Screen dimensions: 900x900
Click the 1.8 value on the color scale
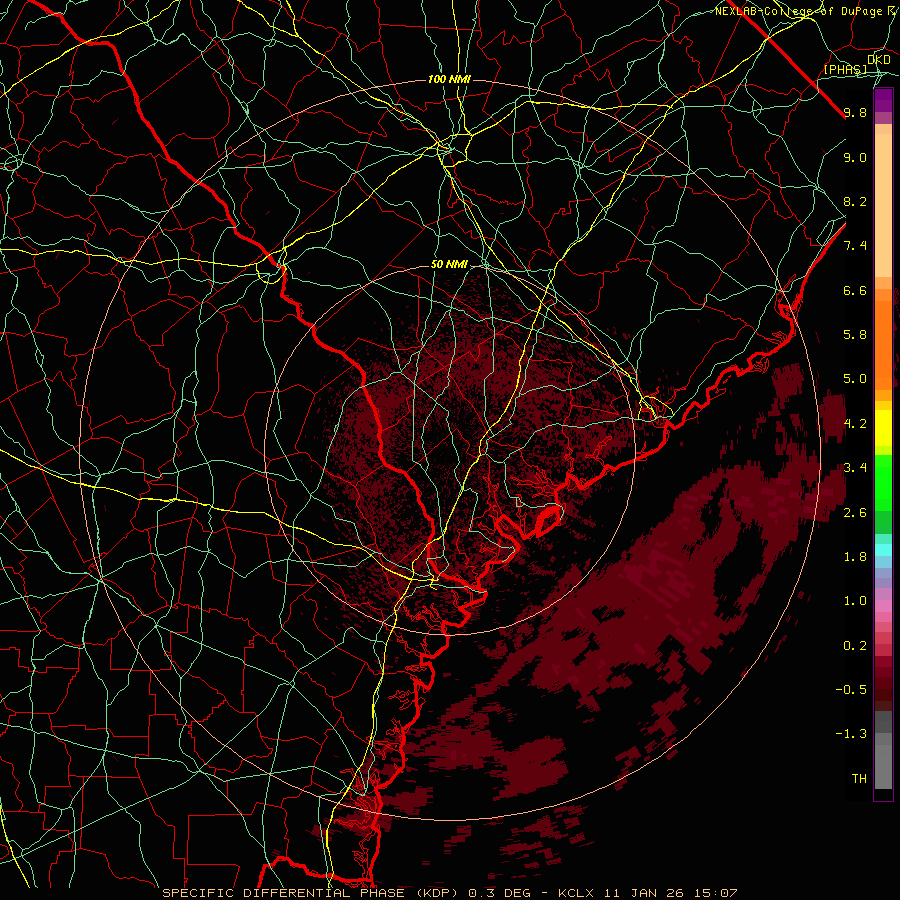click(x=855, y=557)
